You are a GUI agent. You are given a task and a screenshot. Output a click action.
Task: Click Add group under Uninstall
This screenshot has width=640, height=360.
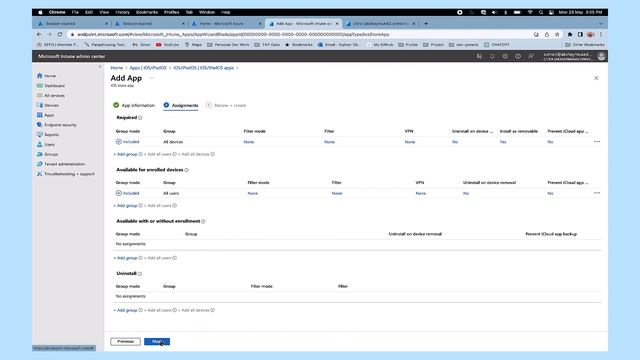(126, 310)
